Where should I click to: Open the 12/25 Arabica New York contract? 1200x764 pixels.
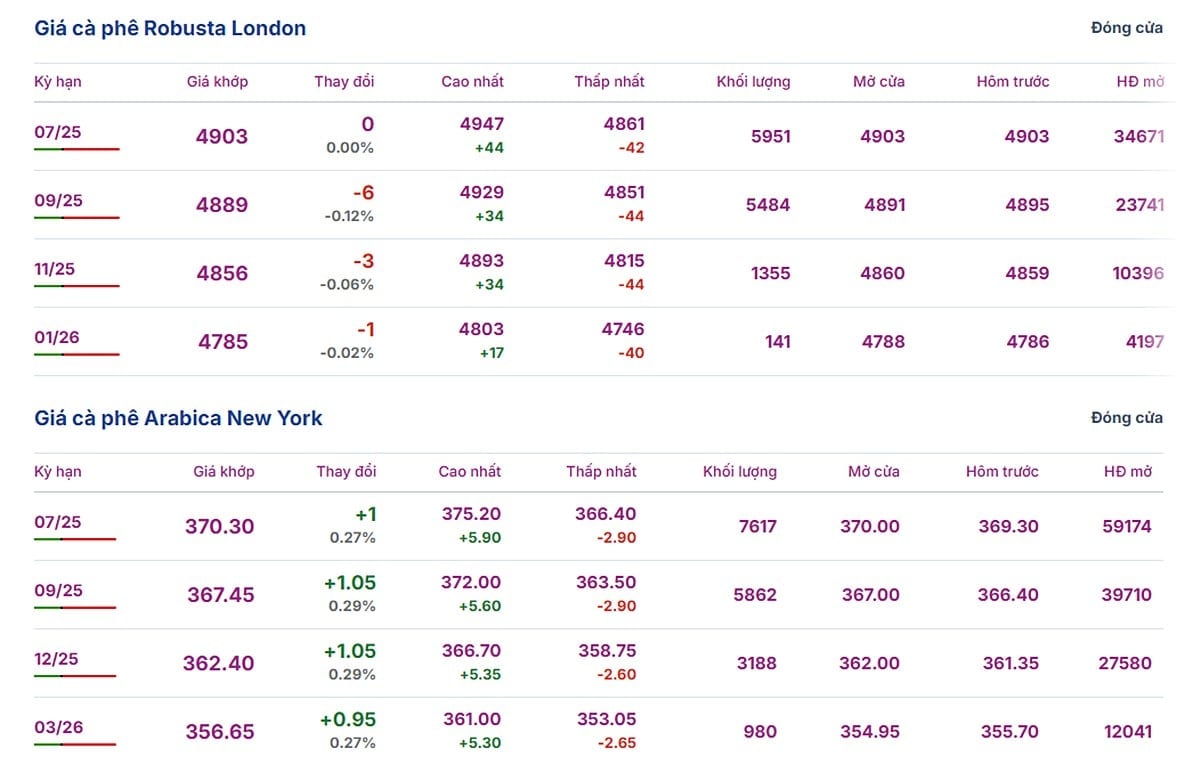pyautogui.click(x=58, y=659)
